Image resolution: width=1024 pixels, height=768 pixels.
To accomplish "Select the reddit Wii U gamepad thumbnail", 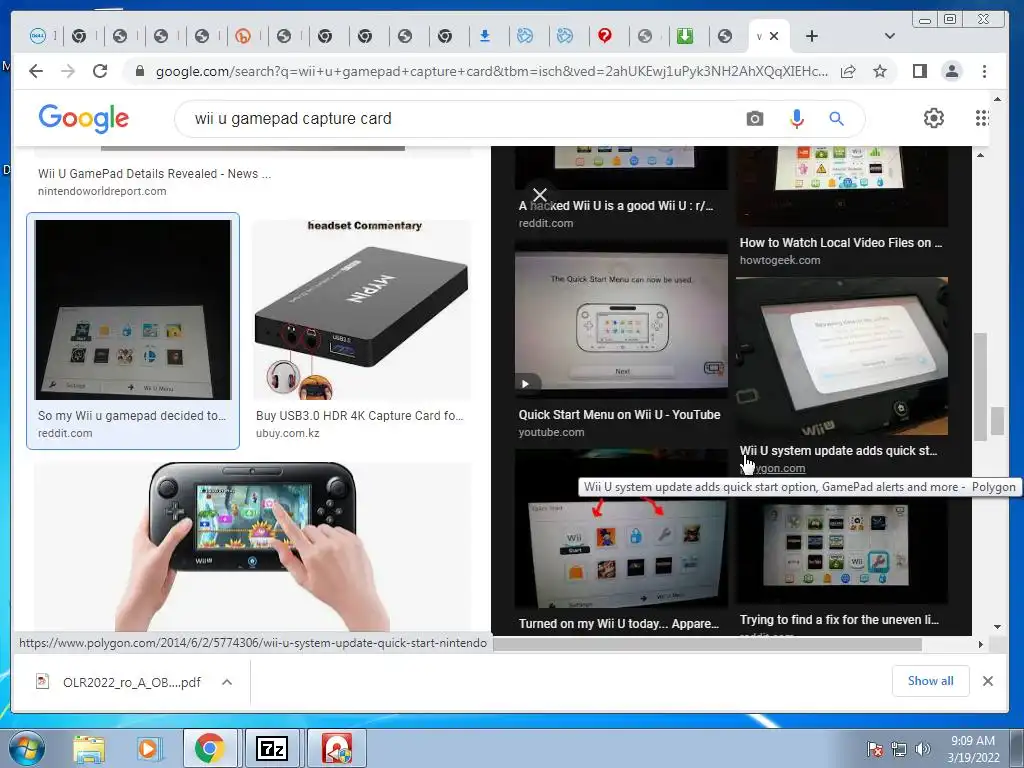I will 133,310.
